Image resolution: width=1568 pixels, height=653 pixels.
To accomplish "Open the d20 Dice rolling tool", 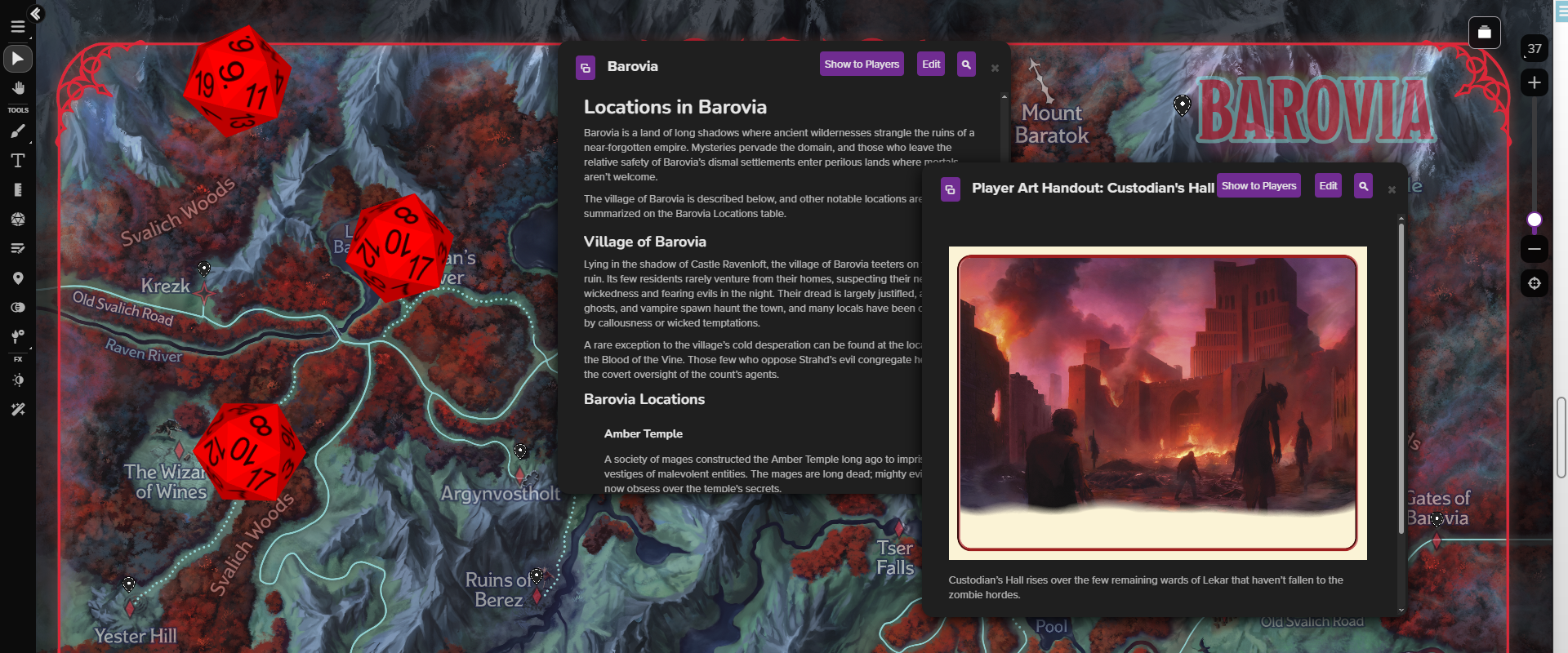I will [17, 220].
